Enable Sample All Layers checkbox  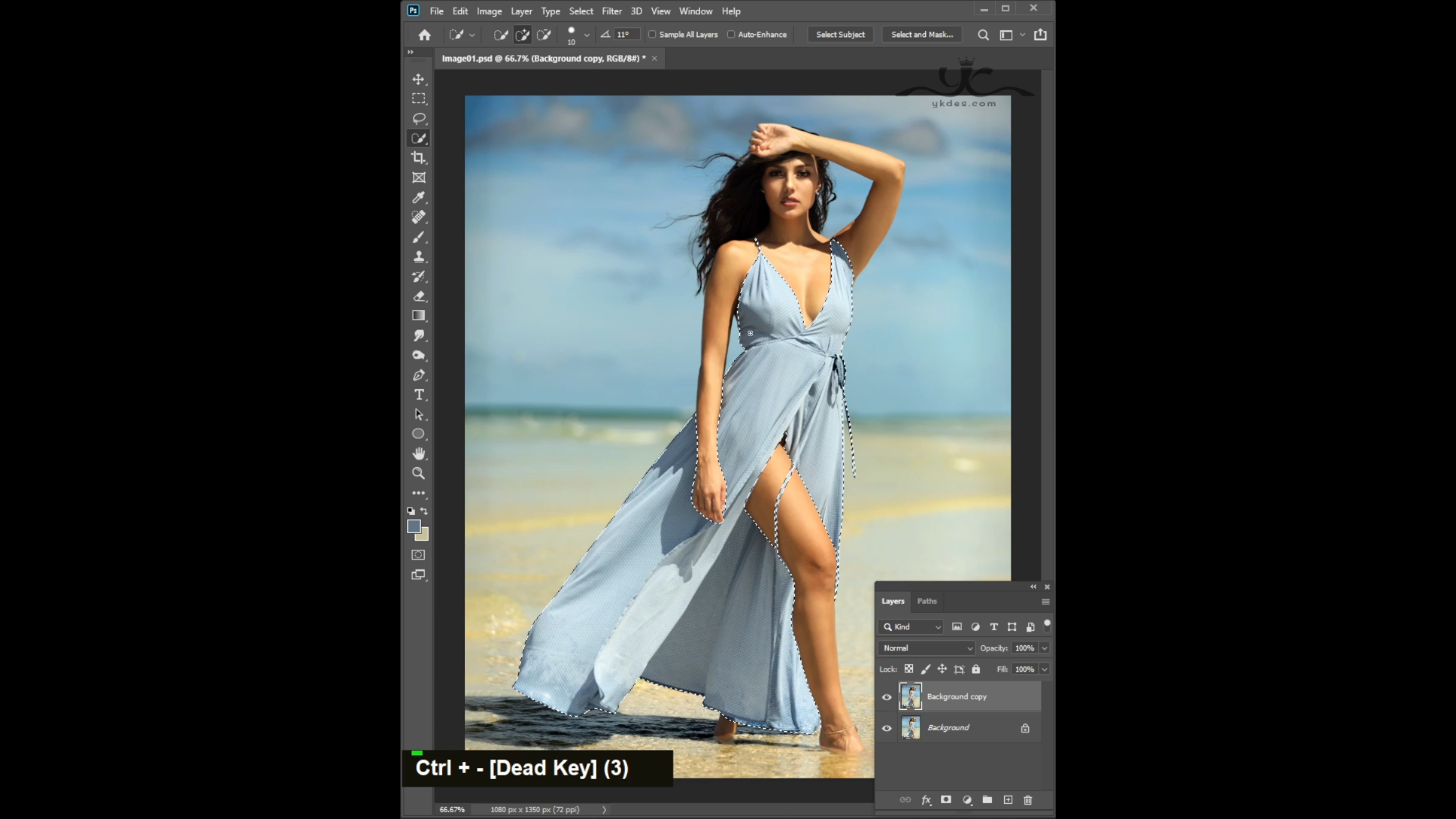coord(652,34)
